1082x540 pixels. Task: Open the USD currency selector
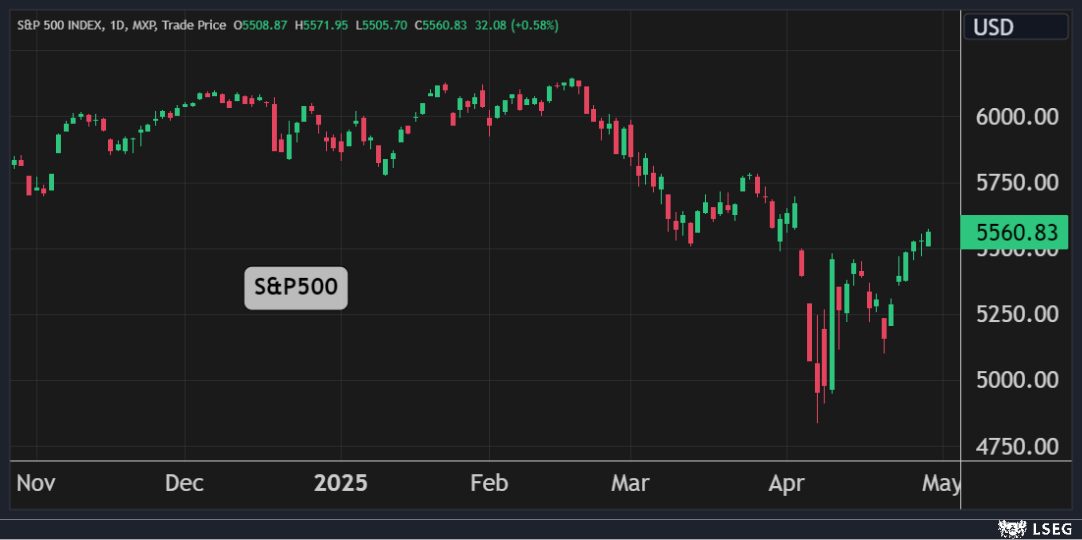point(1018,27)
